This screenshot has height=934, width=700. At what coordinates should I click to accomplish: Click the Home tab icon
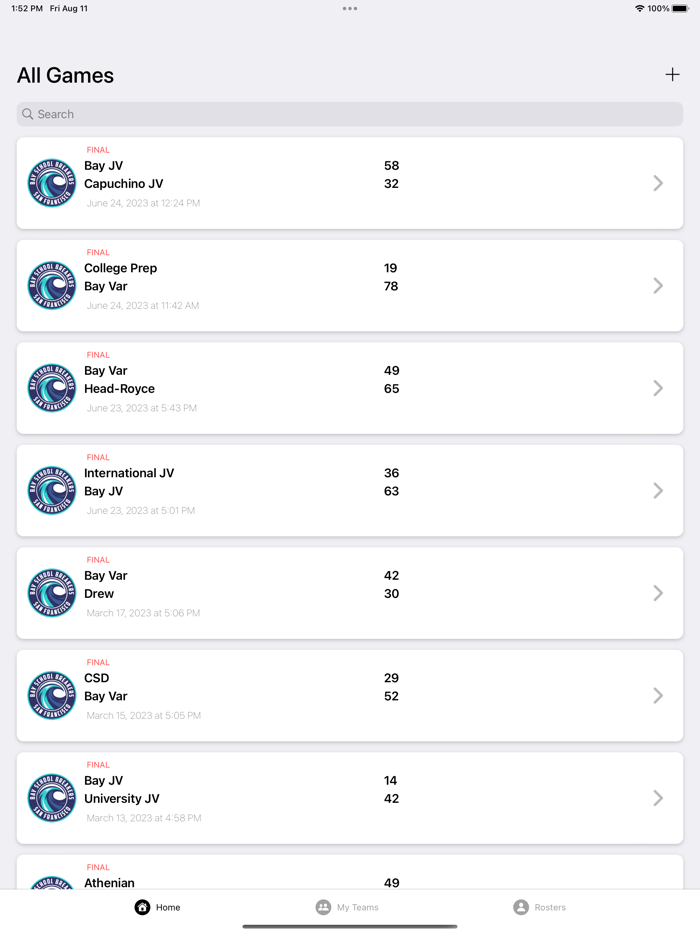coord(142,907)
